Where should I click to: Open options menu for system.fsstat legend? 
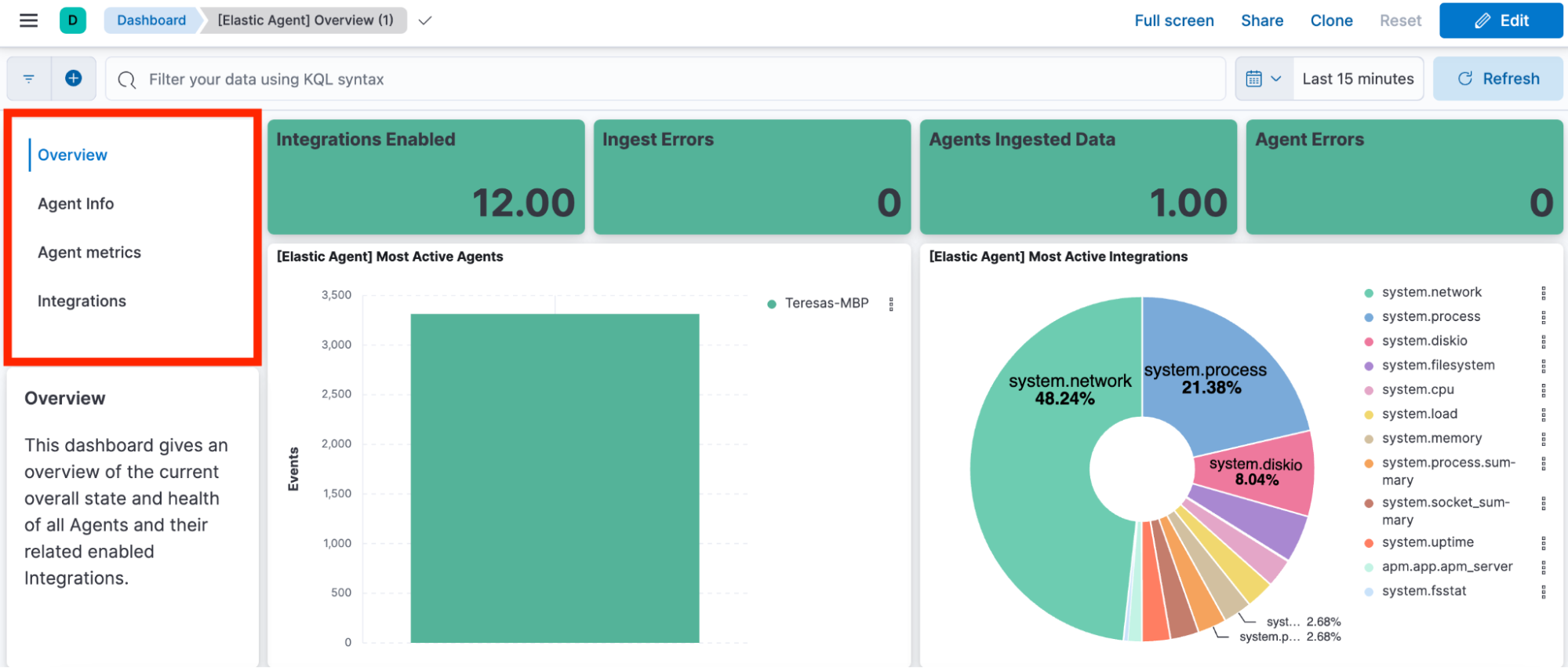1543,592
